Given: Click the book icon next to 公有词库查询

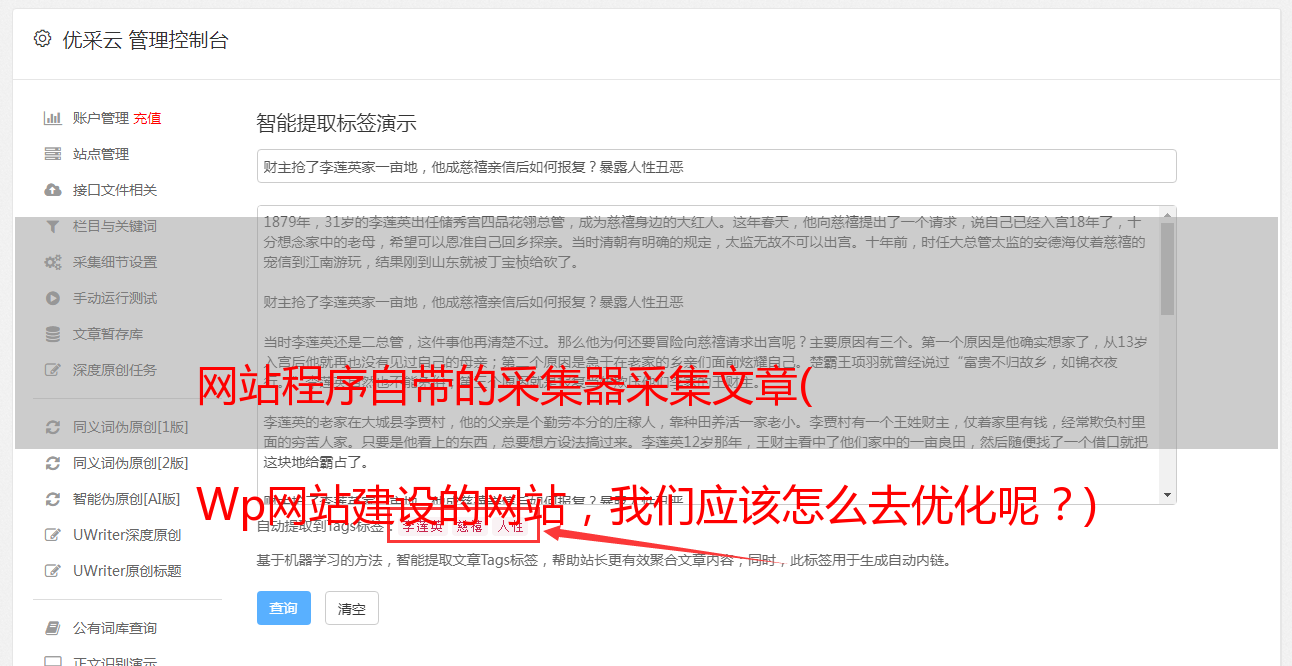Looking at the screenshot, I should (x=53, y=628).
